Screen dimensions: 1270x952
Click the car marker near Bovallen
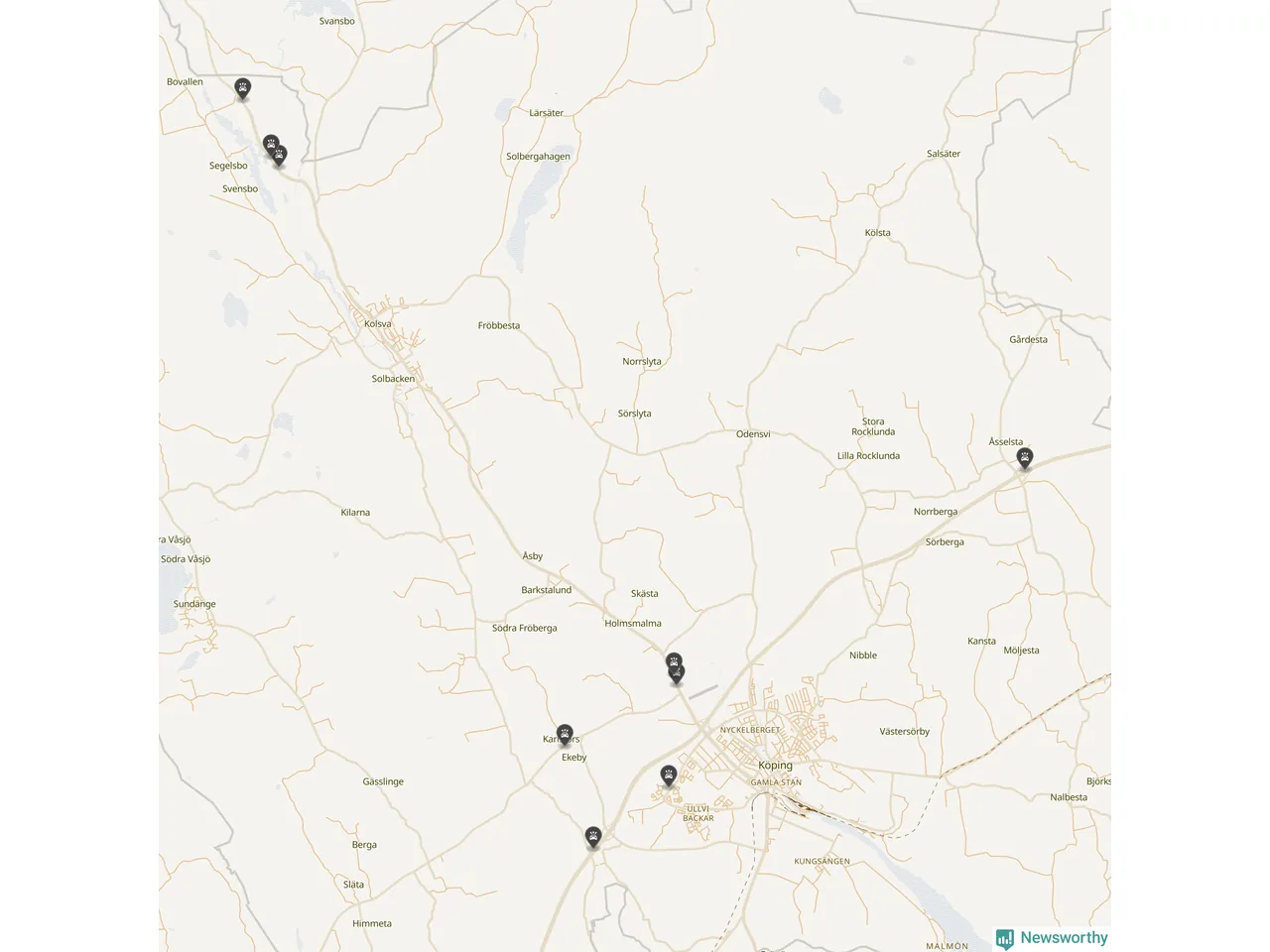pyautogui.click(x=242, y=88)
